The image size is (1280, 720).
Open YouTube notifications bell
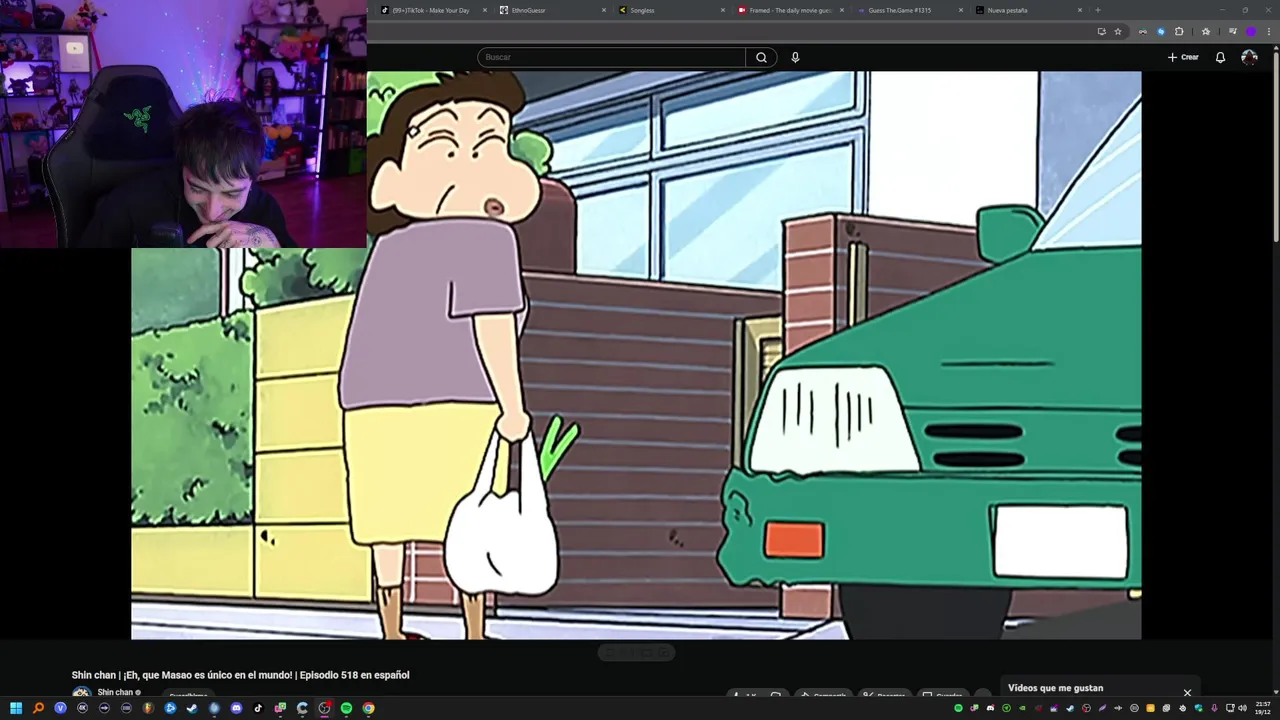tap(1220, 57)
